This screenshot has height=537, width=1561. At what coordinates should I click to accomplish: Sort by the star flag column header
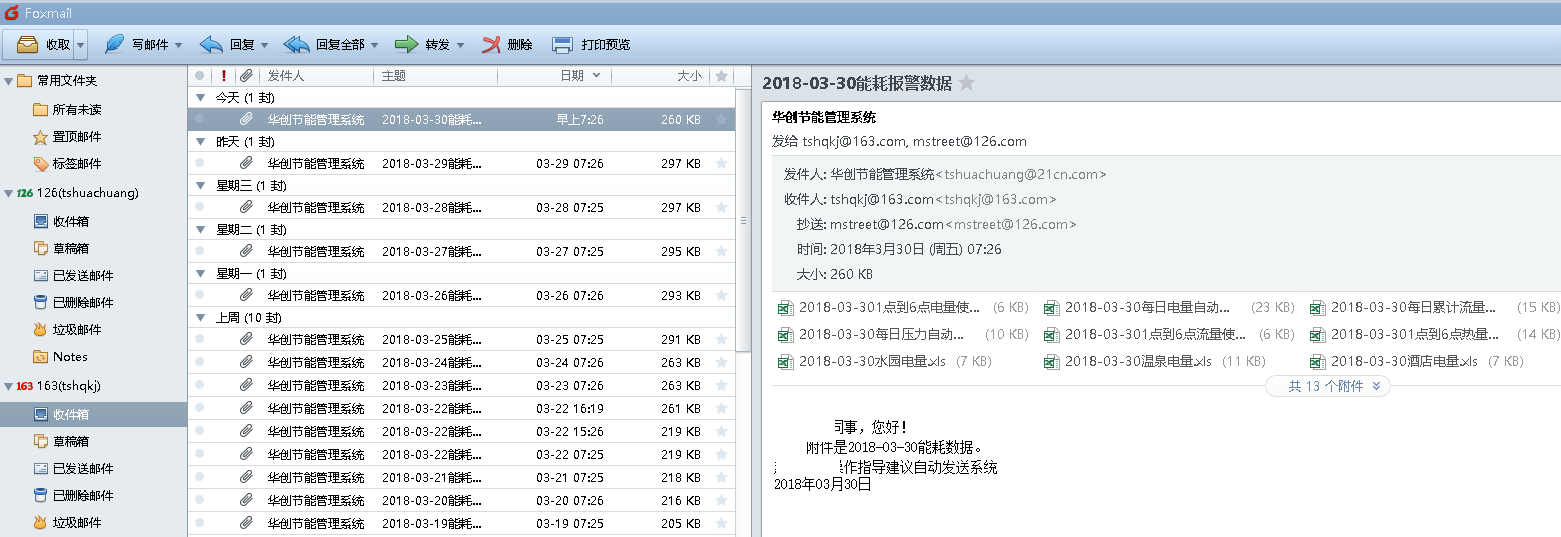pyautogui.click(x=721, y=76)
